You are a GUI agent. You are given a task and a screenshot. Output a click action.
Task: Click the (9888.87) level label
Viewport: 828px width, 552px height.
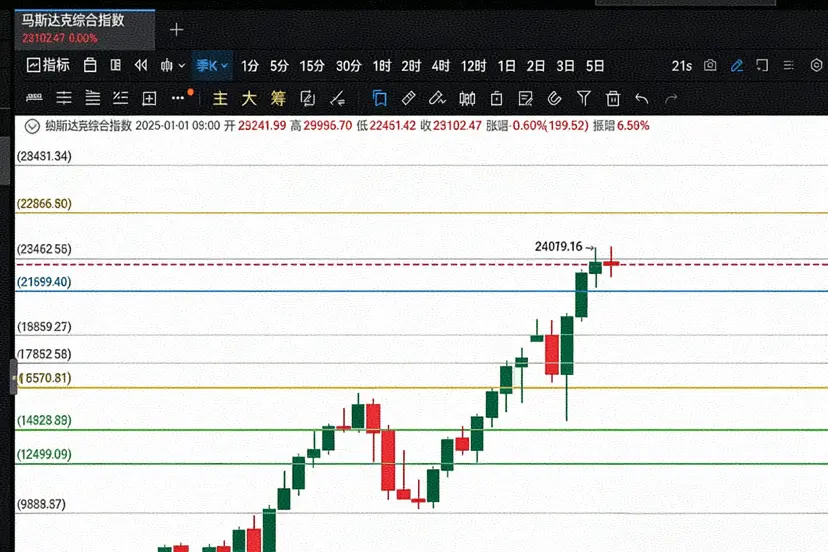[x=41, y=504]
